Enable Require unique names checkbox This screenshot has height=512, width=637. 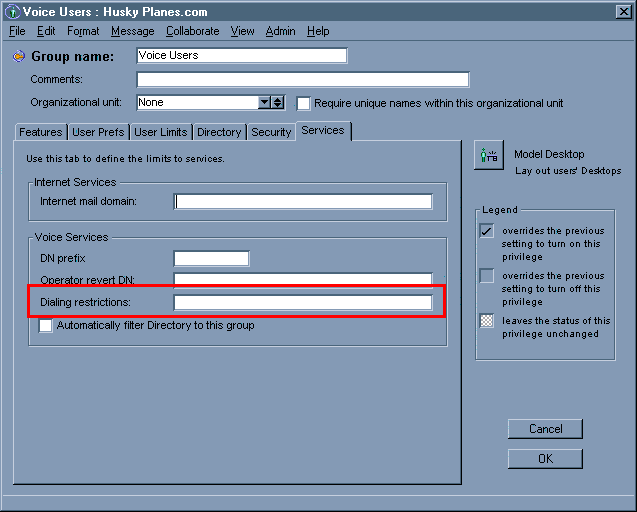304,103
